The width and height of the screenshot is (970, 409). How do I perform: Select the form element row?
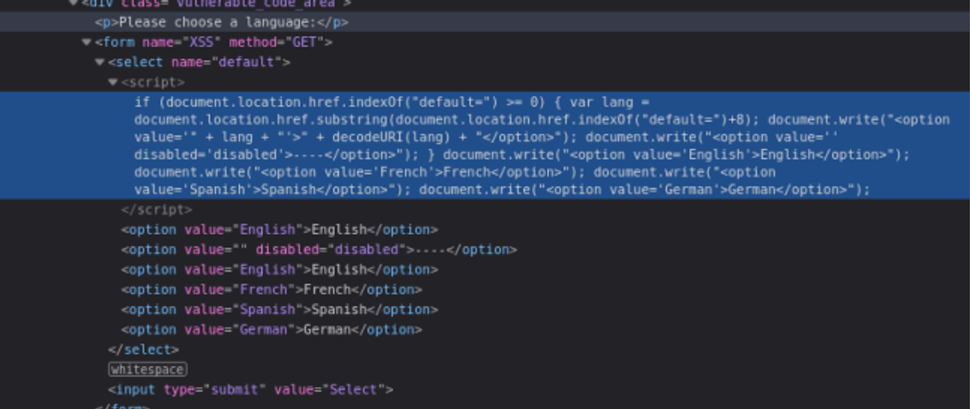tap(485, 42)
